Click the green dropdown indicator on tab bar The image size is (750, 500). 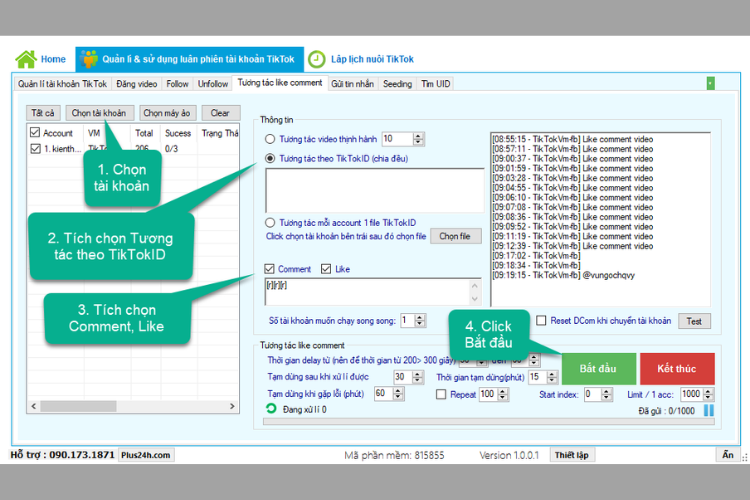pyautogui.click(x=710, y=83)
